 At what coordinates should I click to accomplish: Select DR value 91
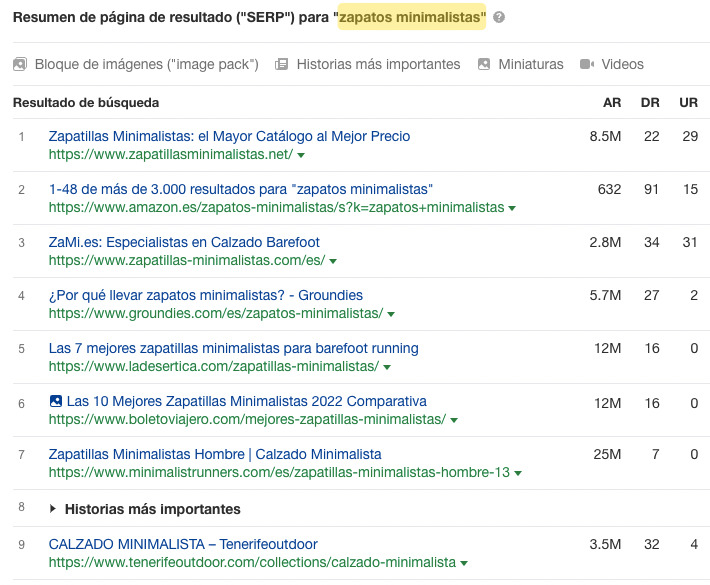click(651, 189)
